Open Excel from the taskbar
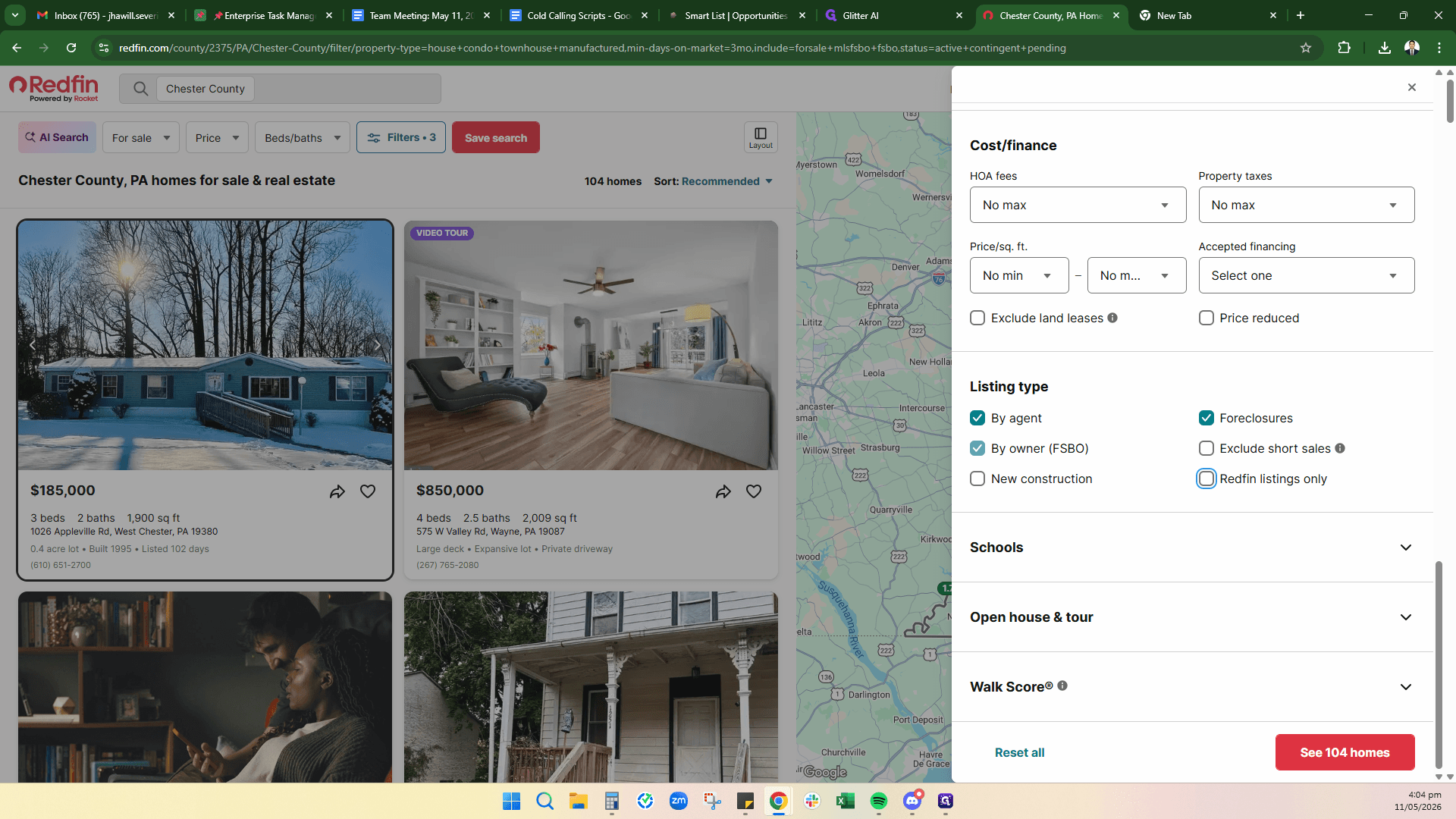Screen dimensions: 1456x819 [x=846, y=801]
